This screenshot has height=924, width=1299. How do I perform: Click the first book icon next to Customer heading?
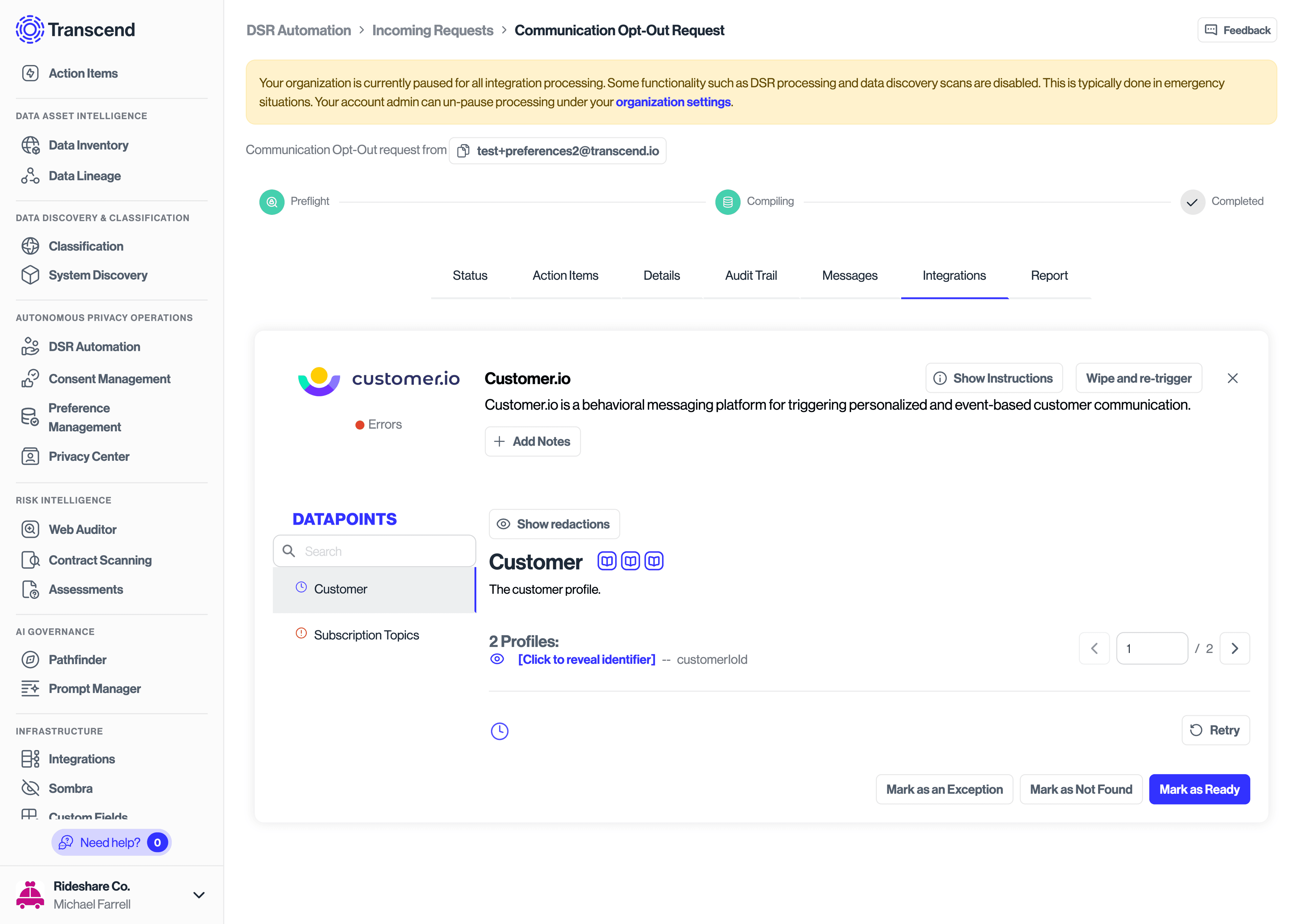tap(607, 561)
